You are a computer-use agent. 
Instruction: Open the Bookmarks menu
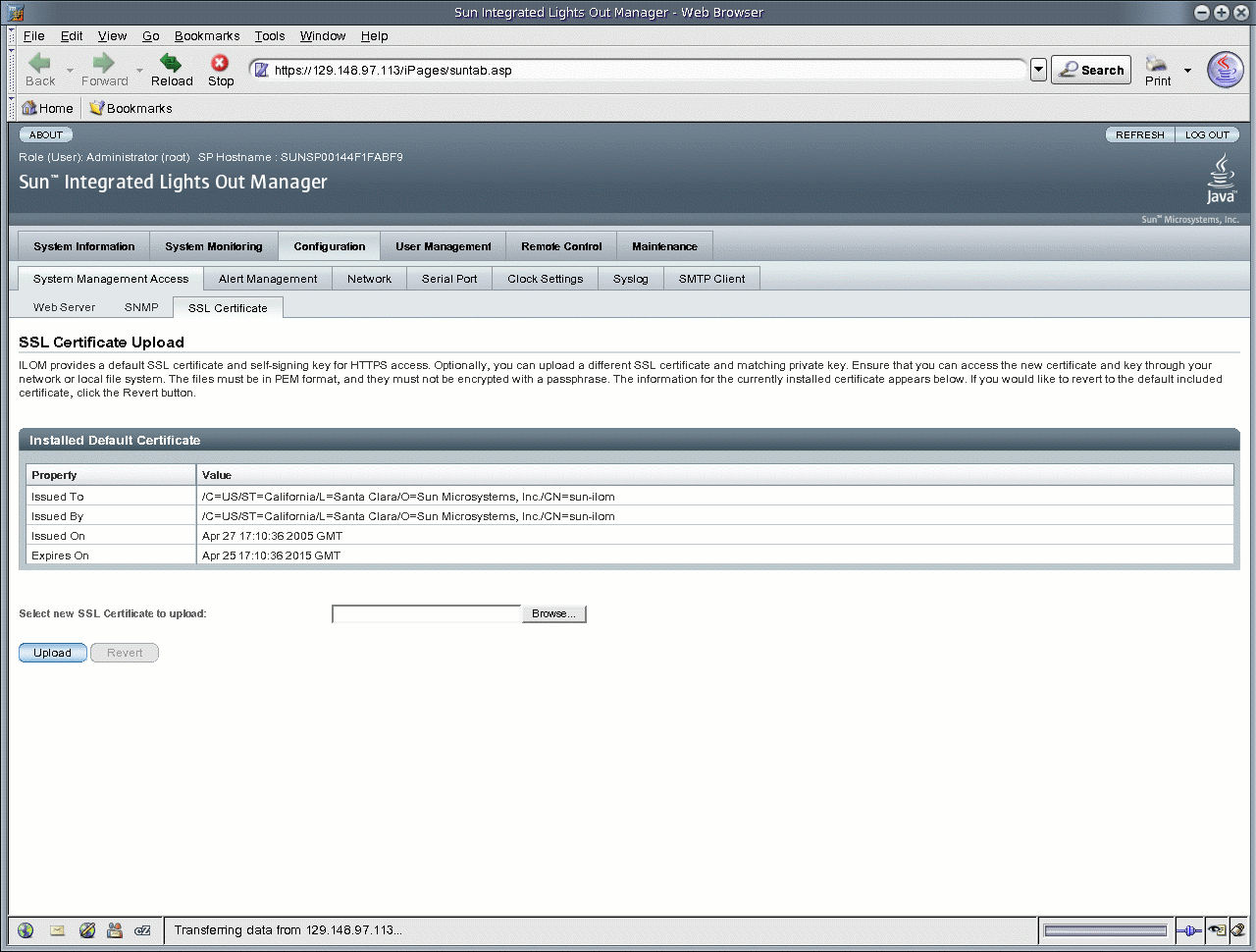207,36
